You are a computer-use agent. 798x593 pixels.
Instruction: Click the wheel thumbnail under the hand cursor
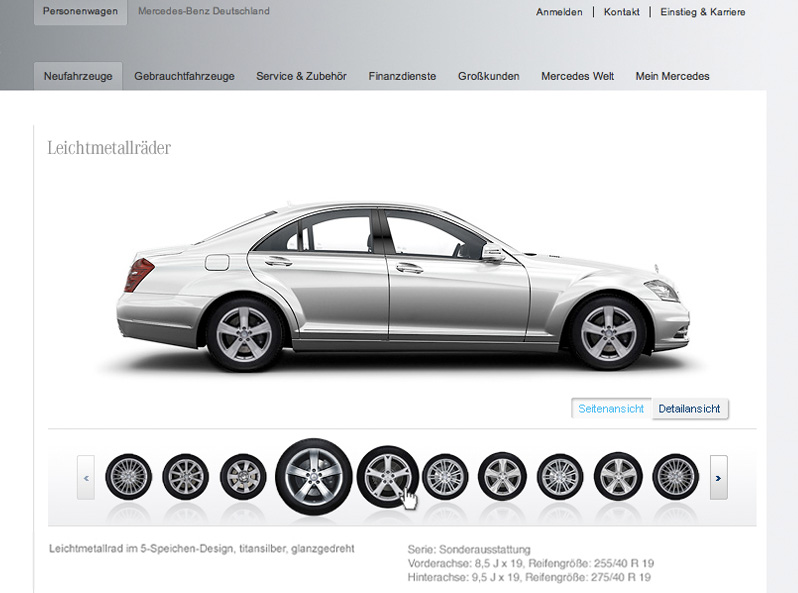click(387, 476)
